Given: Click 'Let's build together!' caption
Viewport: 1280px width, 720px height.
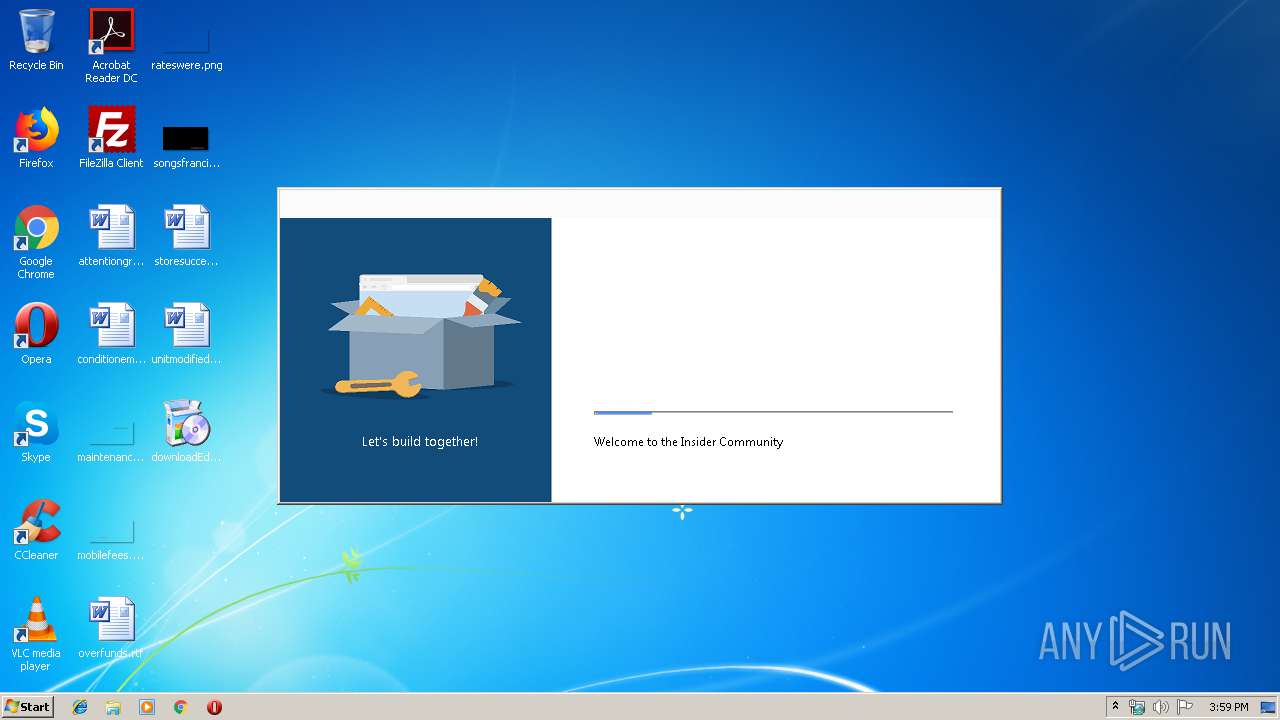Looking at the screenshot, I should [420, 442].
